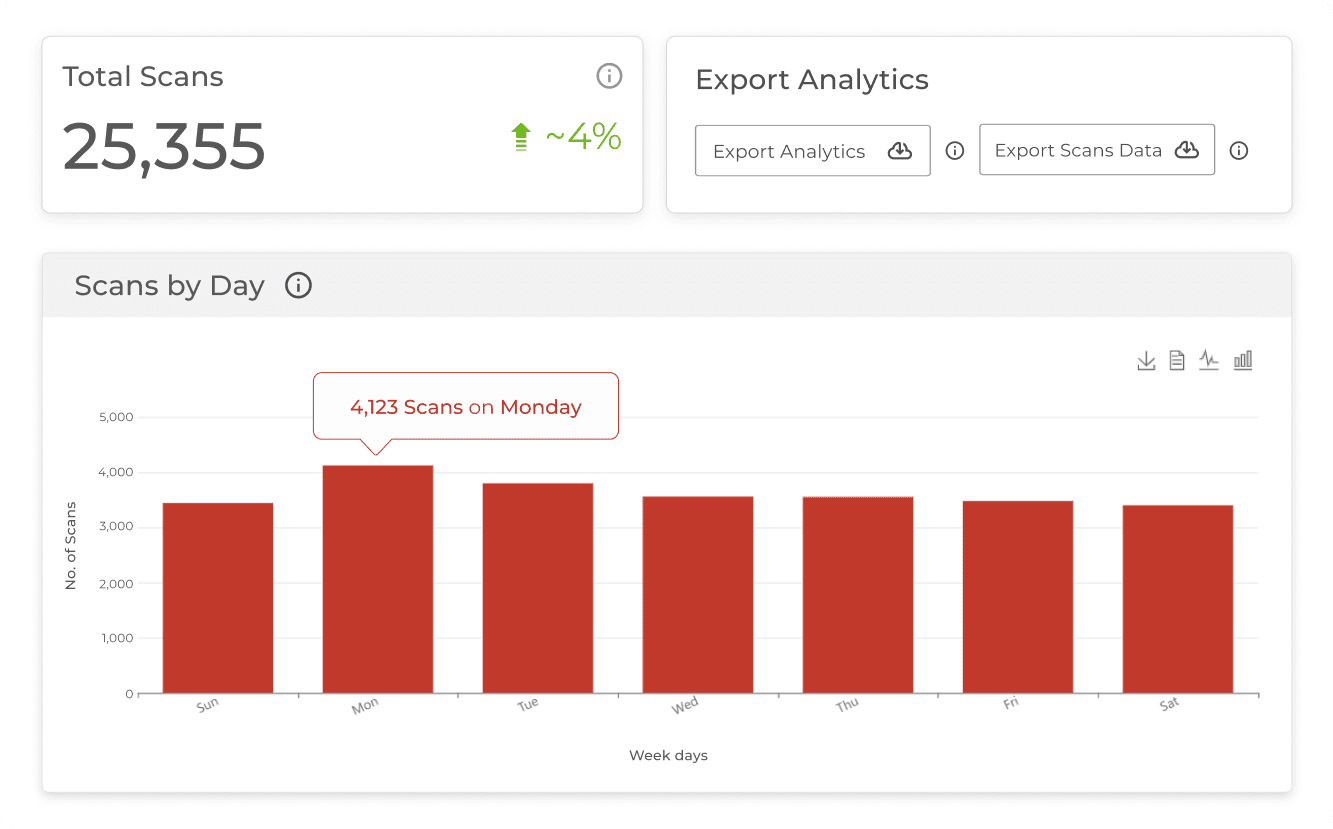Click the Tuesday bar in the chart
1333x829 pixels.
pos(538,588)
